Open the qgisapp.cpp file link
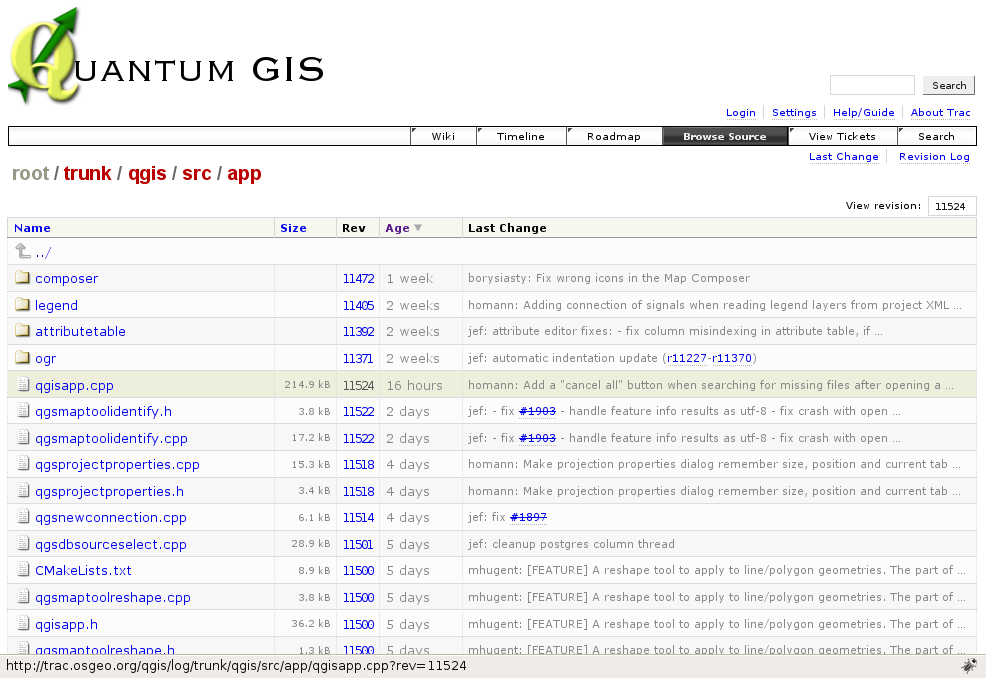The height and width of the screenshot is (678, 986). (74, 386)
